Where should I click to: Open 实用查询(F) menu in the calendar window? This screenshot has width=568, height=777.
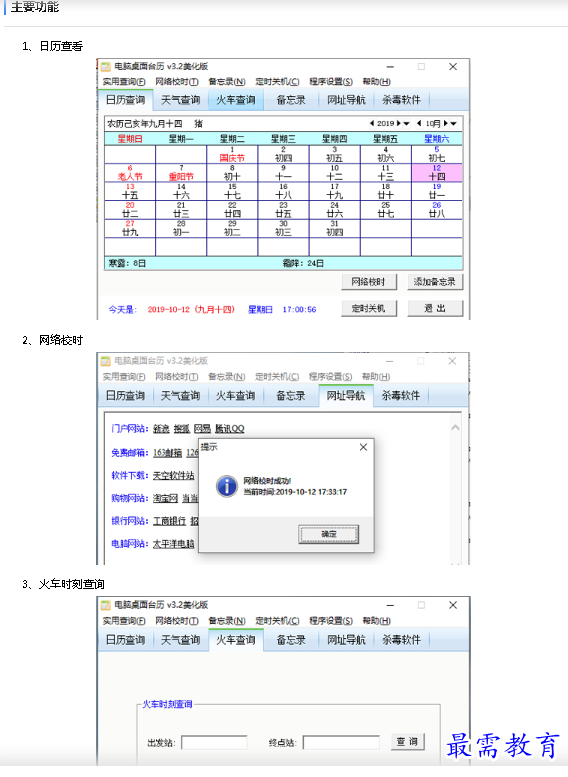(124, 82)
